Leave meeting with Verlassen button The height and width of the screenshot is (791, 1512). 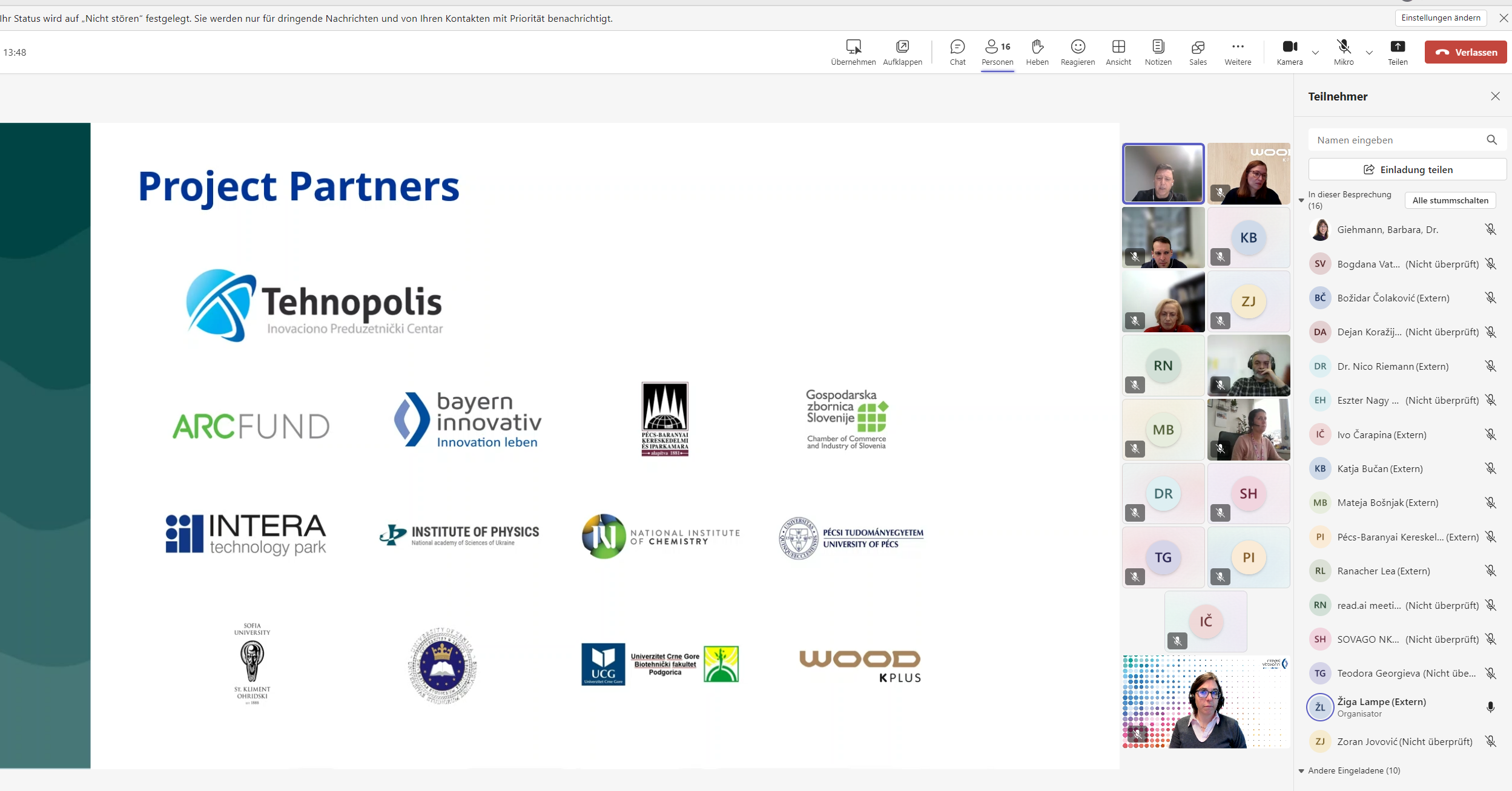(x=1465, y=52)
